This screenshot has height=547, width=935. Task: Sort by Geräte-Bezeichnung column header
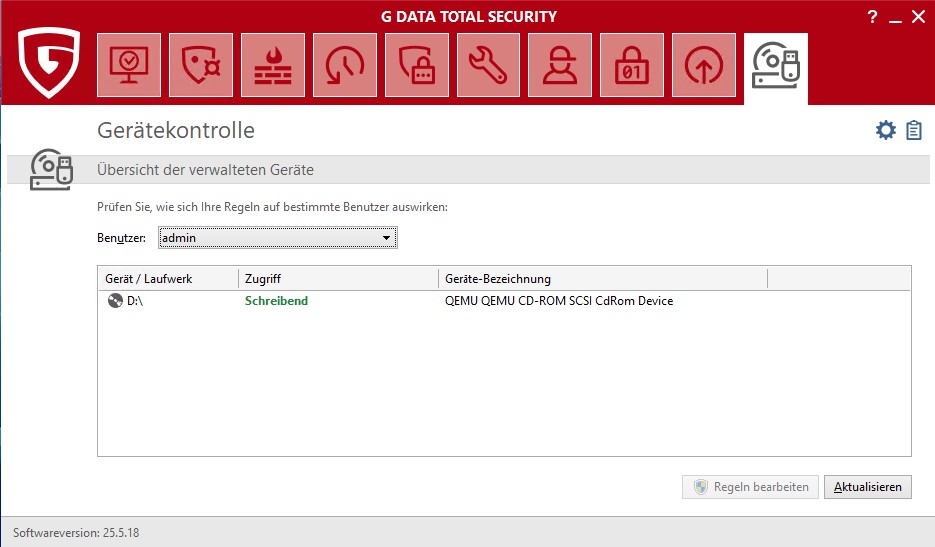[x=601, y=279]
